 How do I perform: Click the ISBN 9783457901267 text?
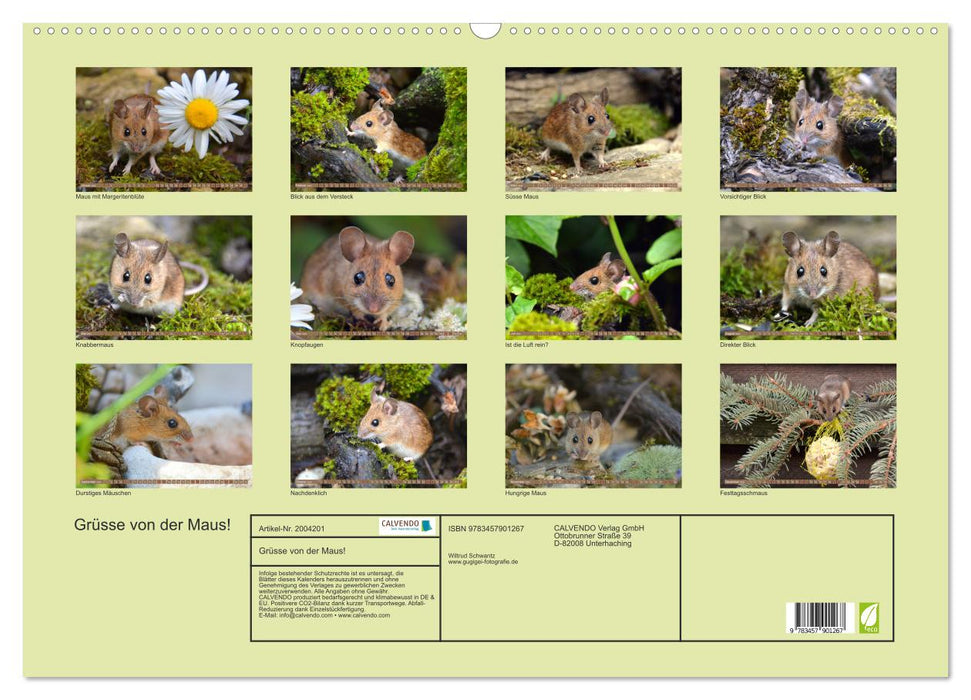486,529
